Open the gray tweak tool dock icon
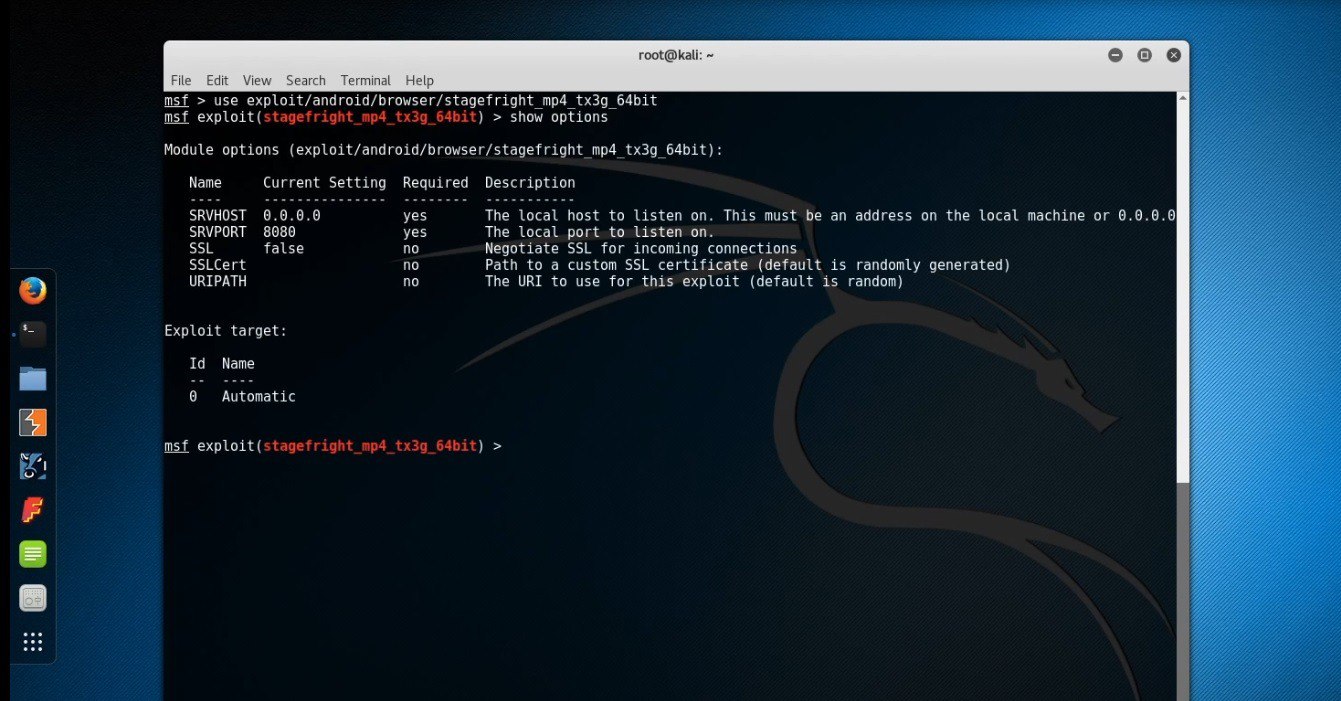The image size is (1341, 701). 33,598
